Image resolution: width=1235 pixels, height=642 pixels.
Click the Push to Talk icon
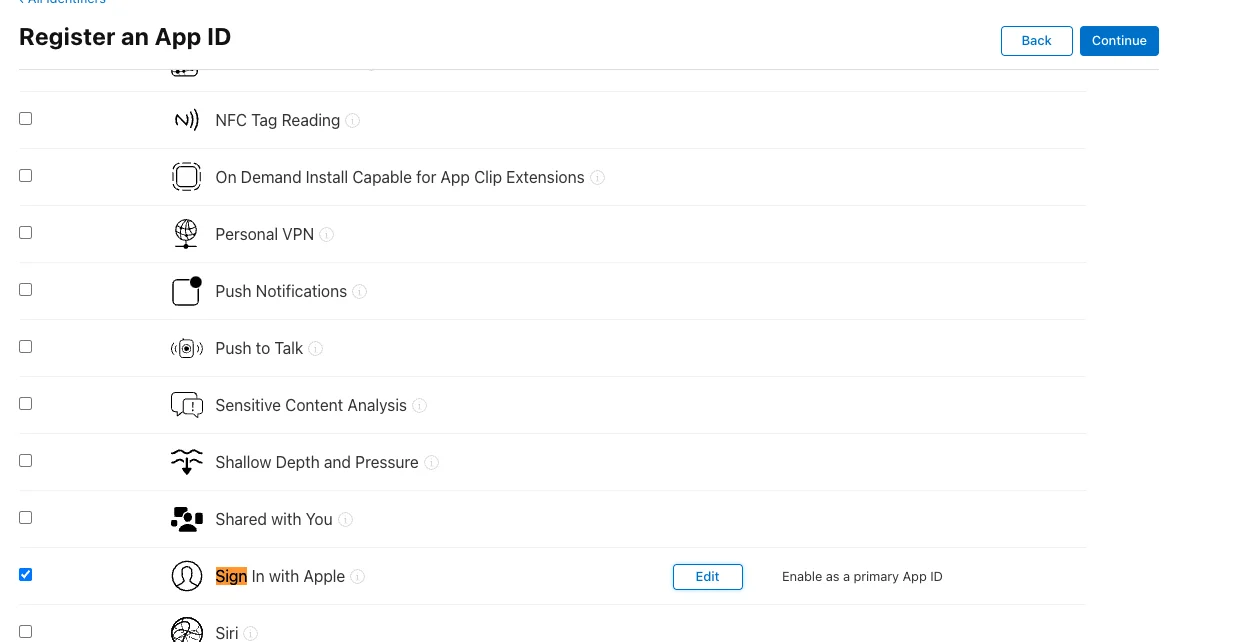point(186,348)
